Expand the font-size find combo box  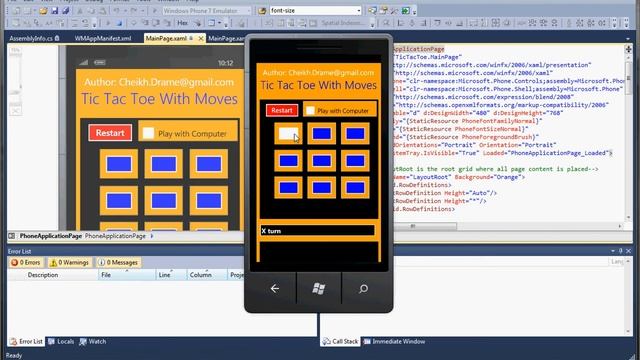point(358,11)
